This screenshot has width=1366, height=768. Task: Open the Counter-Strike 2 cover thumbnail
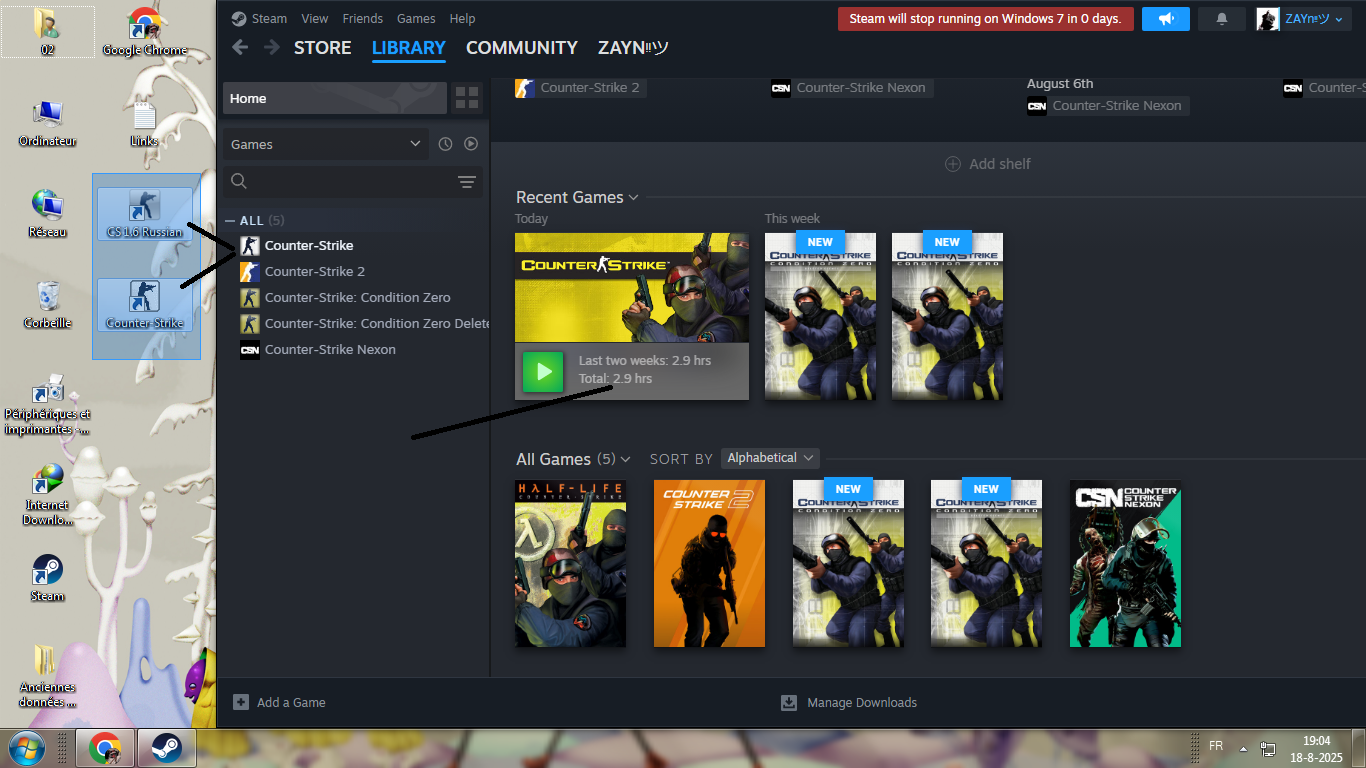tap(709, 563)
